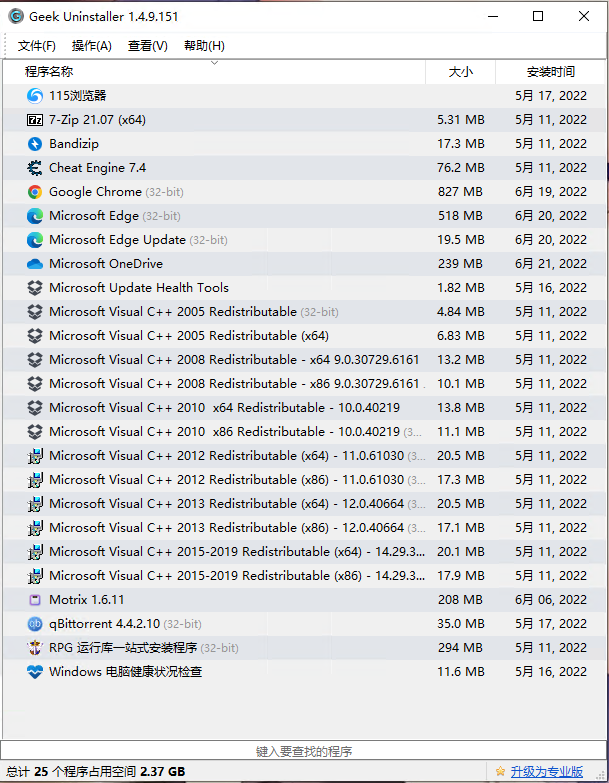Sort by 大小 column header
The width and height of the screenshot is (609, 783).
pos(460,72)
